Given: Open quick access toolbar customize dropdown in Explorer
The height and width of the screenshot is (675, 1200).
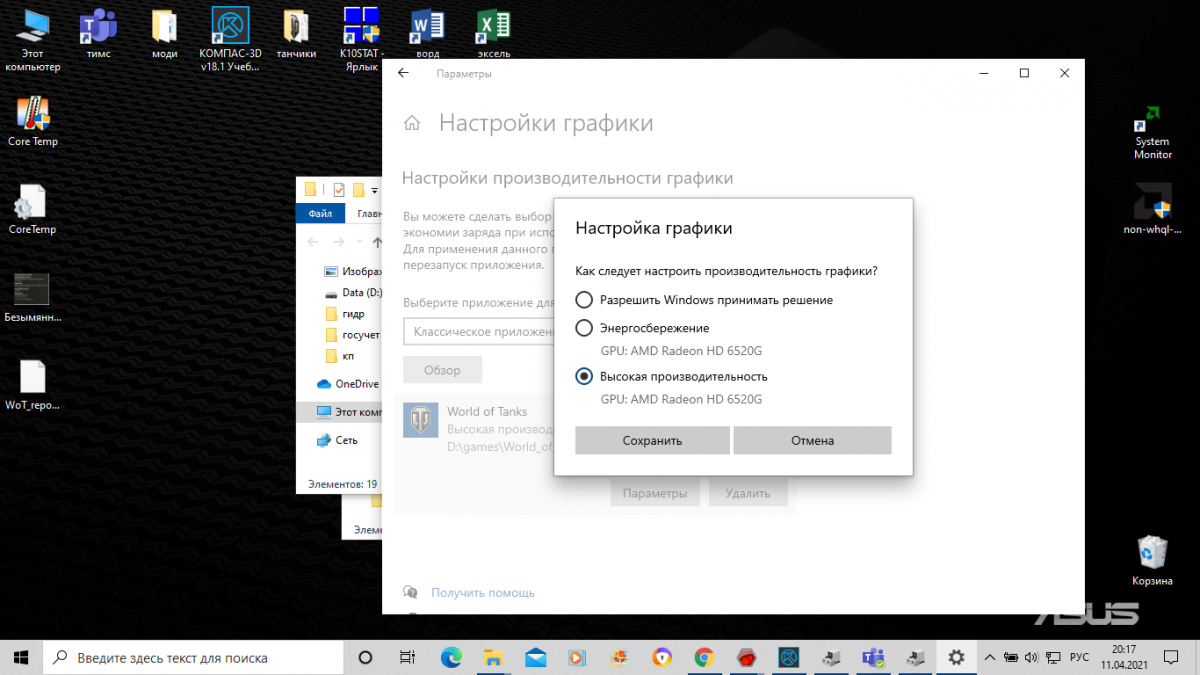Looking at the screenshot, I should click(374, 189).
